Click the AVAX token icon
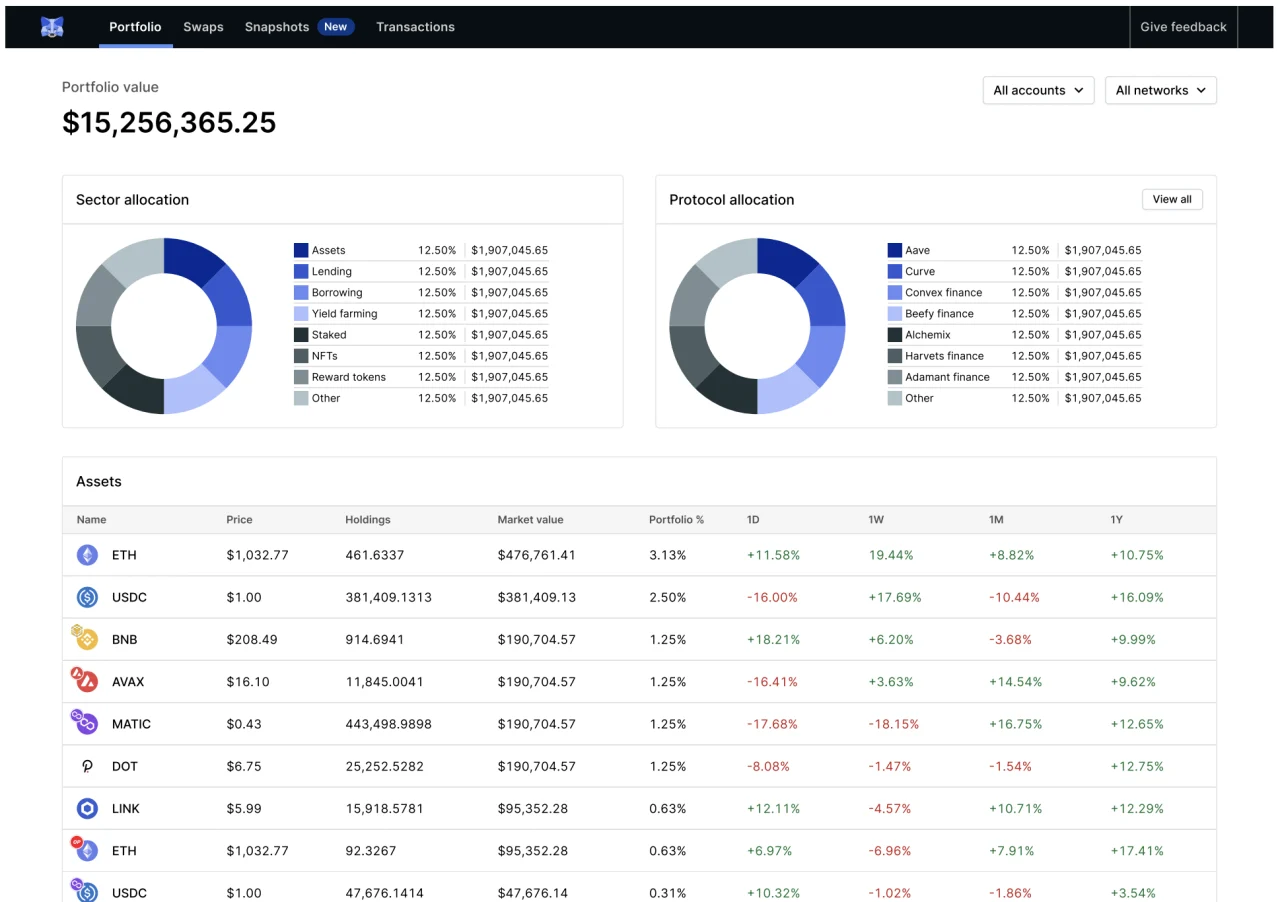This screenshot has width=1280, height=902. tap(85, 680)
